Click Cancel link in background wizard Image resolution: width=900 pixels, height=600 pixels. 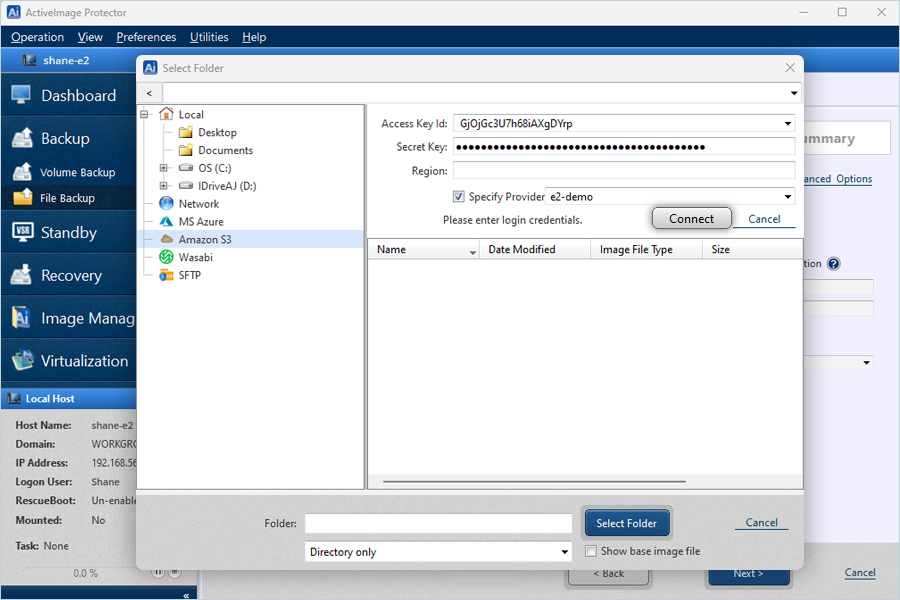click(860, 572)
